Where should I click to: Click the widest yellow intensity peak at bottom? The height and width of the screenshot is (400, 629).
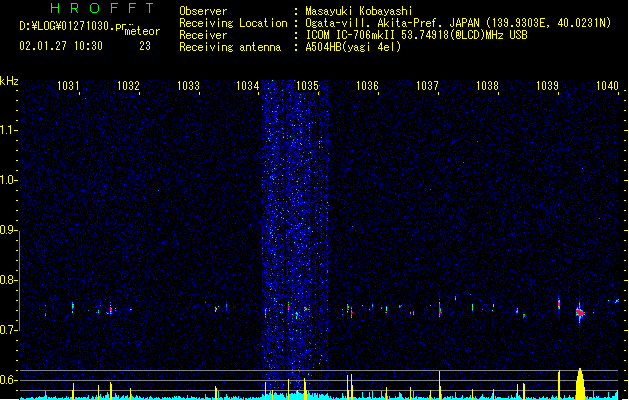[x=580, y=384]
